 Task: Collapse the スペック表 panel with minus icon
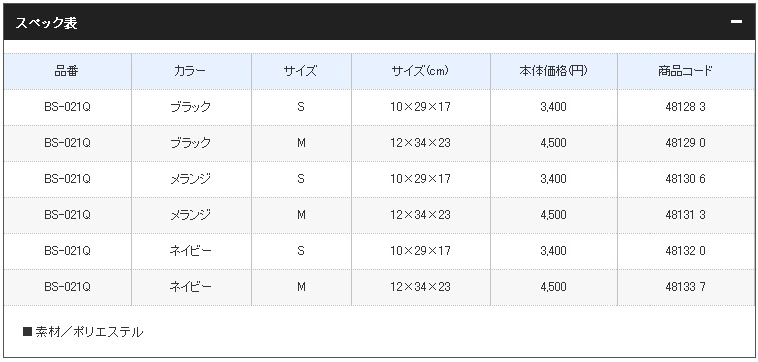736,22
